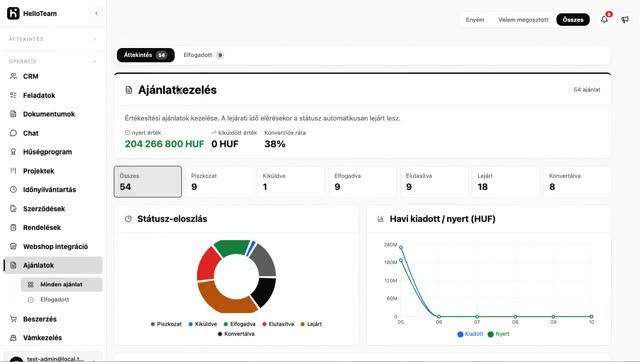Click the document icon next to Ajánlatkezelés
The width and height of the screenshot is (640, 362).
coord(129,90)
